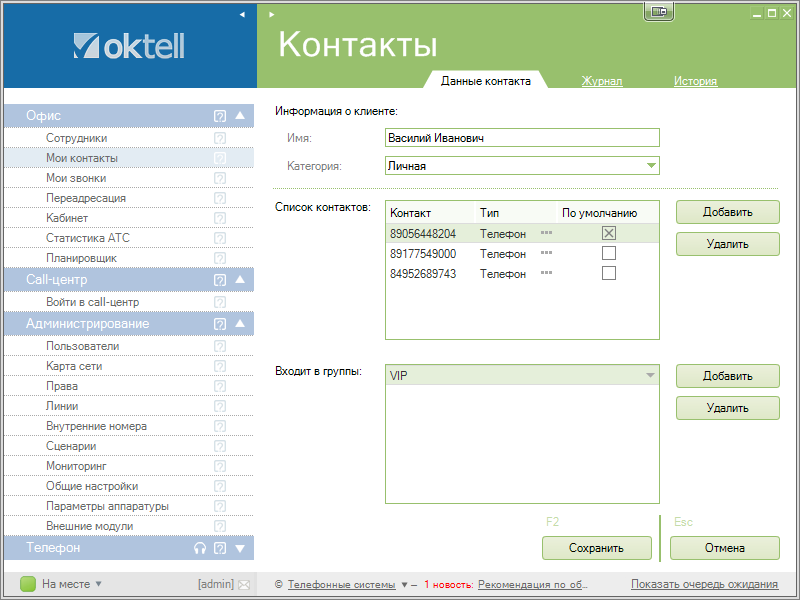Image resolution: width=803 pixels, height=602 pixels.
Task: Check default box for 84952689743
Action: coord(608,274)
